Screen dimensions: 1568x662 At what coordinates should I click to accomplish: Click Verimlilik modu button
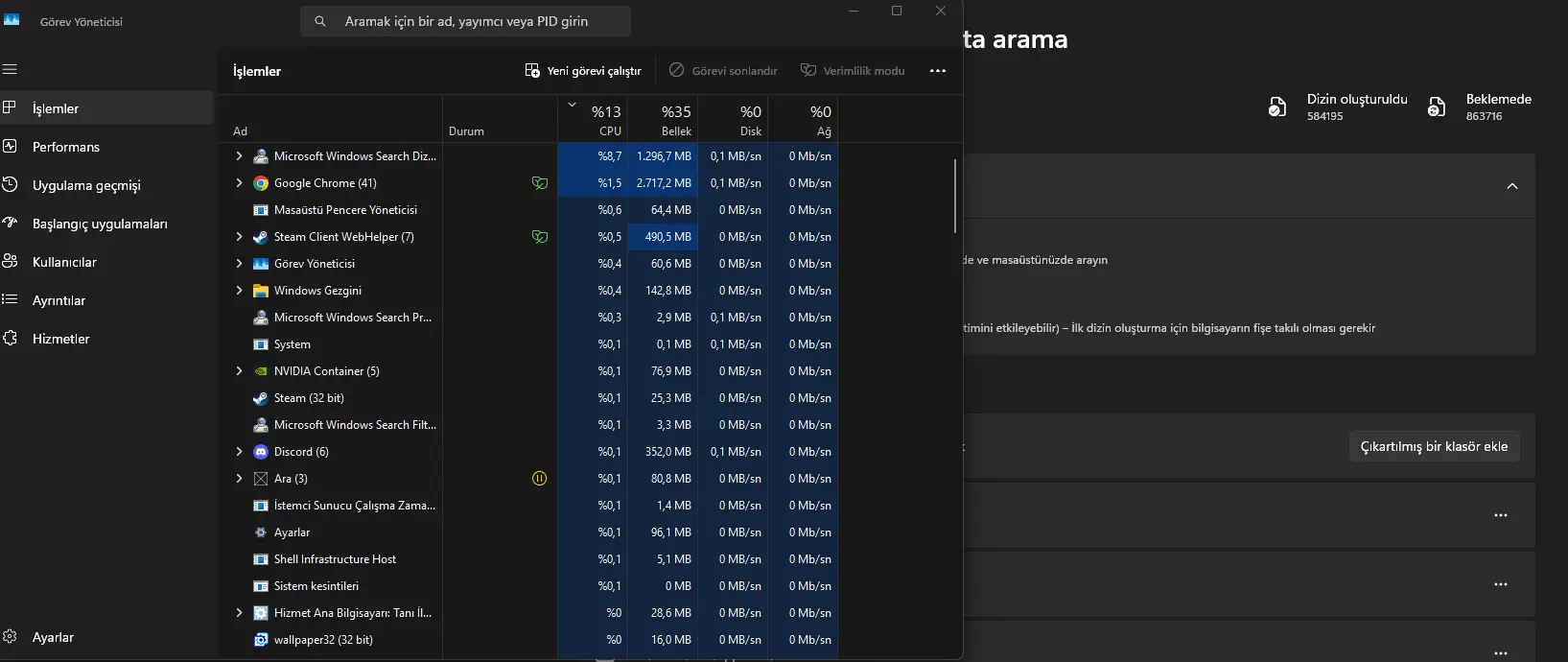[x=853, y=71]
